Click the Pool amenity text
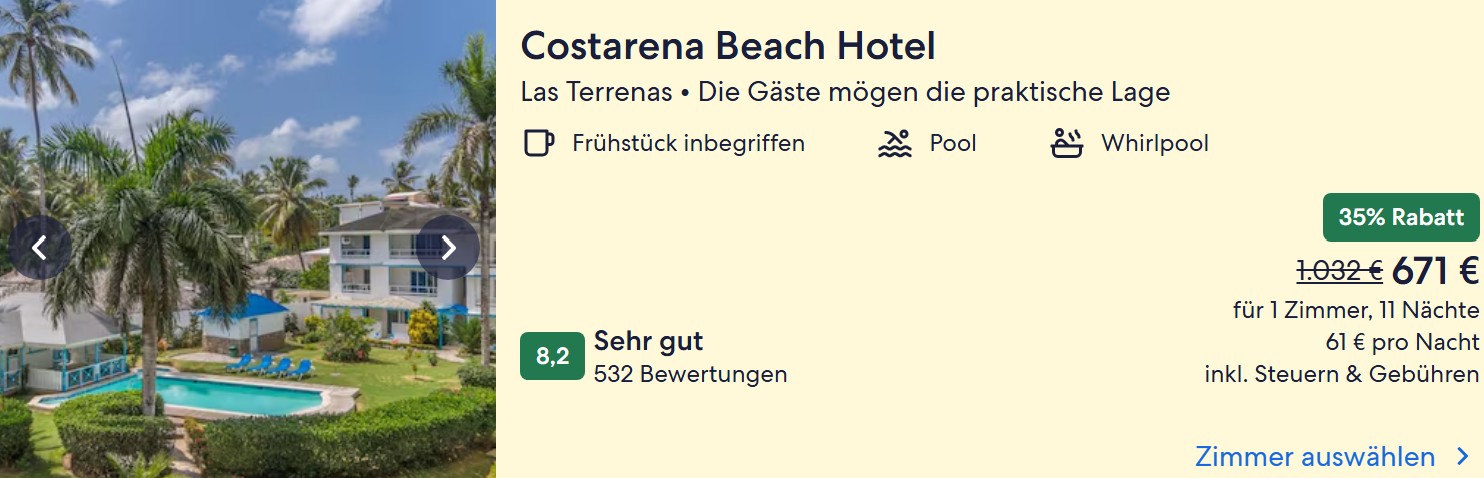This screenshot has width=1484, height=478. pyautogui.click(x=953, y=144)
